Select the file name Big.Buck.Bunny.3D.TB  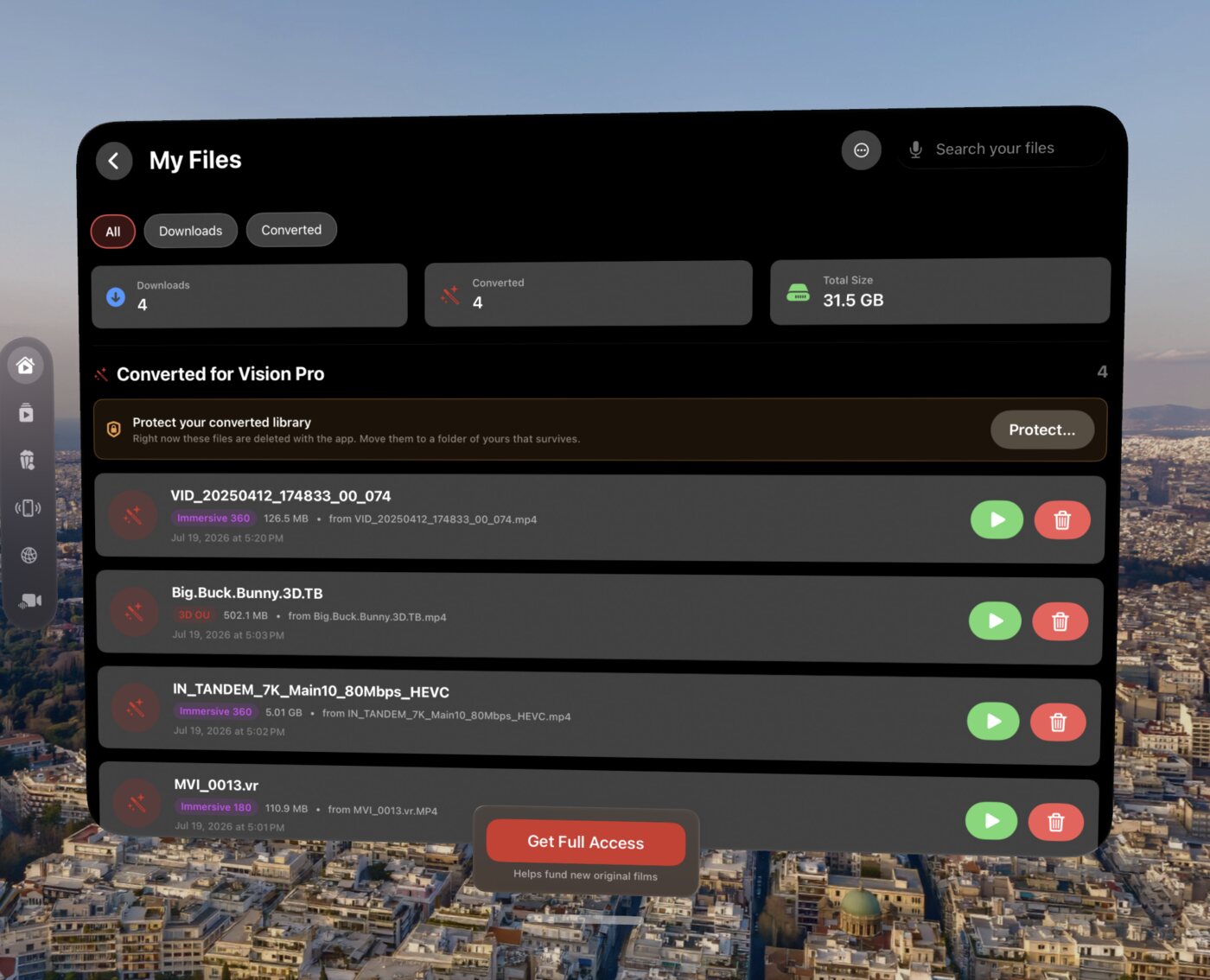247,593
